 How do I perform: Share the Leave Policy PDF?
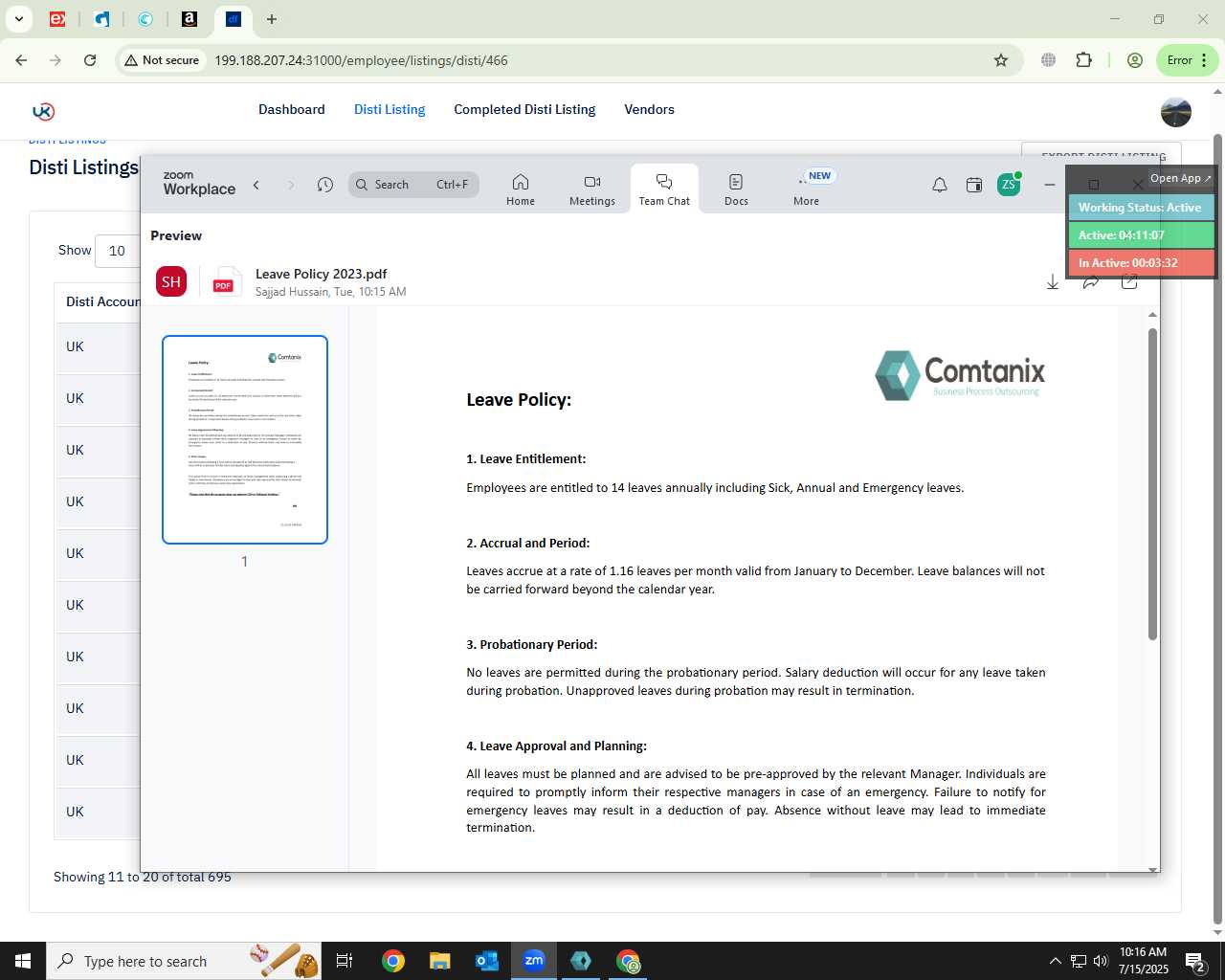[x=1091, y=281]
